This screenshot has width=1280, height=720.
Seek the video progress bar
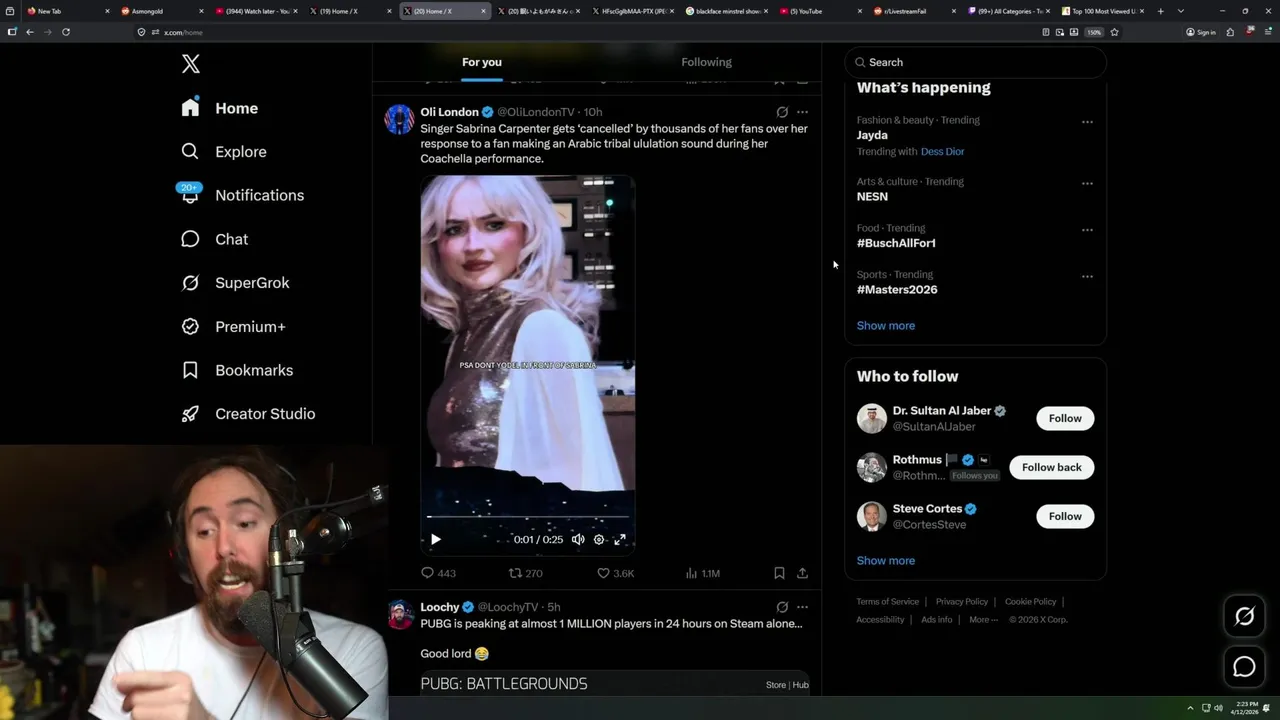point(528,517)
